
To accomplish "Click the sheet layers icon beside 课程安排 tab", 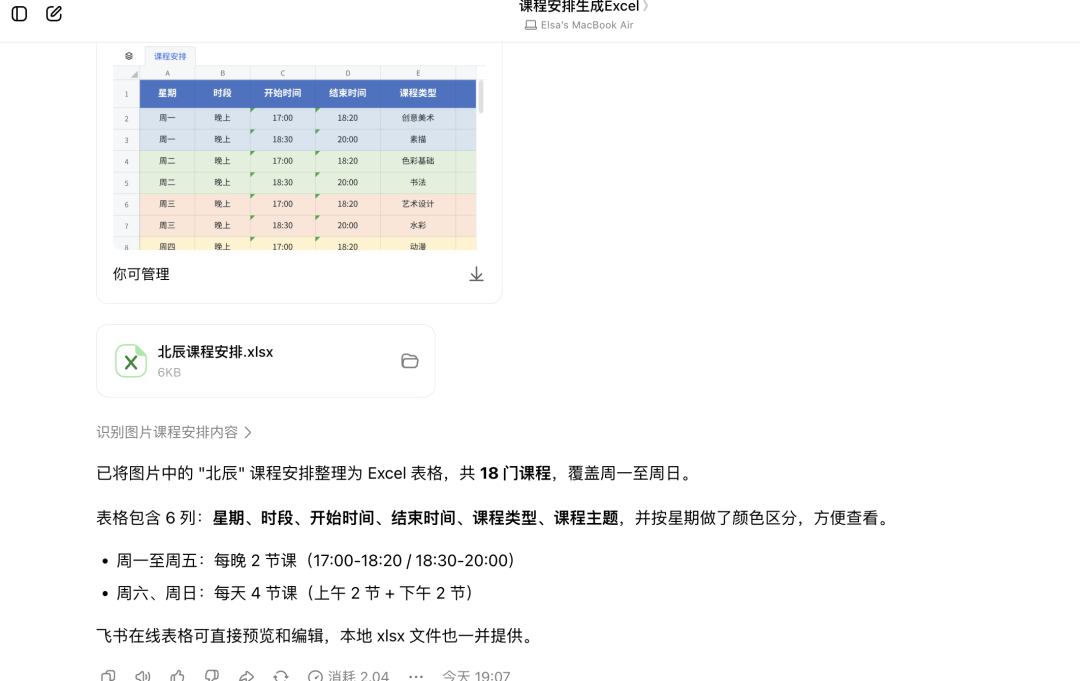I will pos(129,56).
